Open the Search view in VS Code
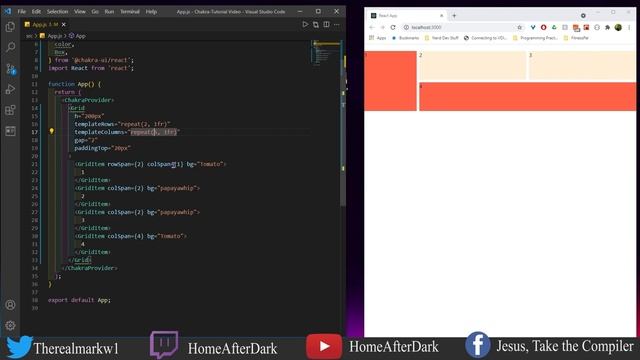The height and width of the screenshot is (360, 640). (x=10, y=47)
